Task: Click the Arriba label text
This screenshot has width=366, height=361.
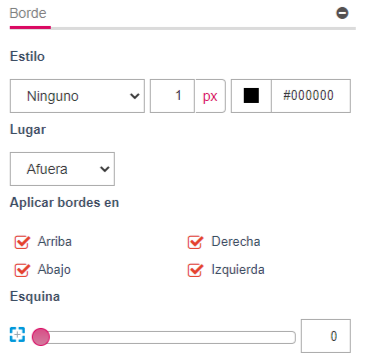Action: point(55,241)
